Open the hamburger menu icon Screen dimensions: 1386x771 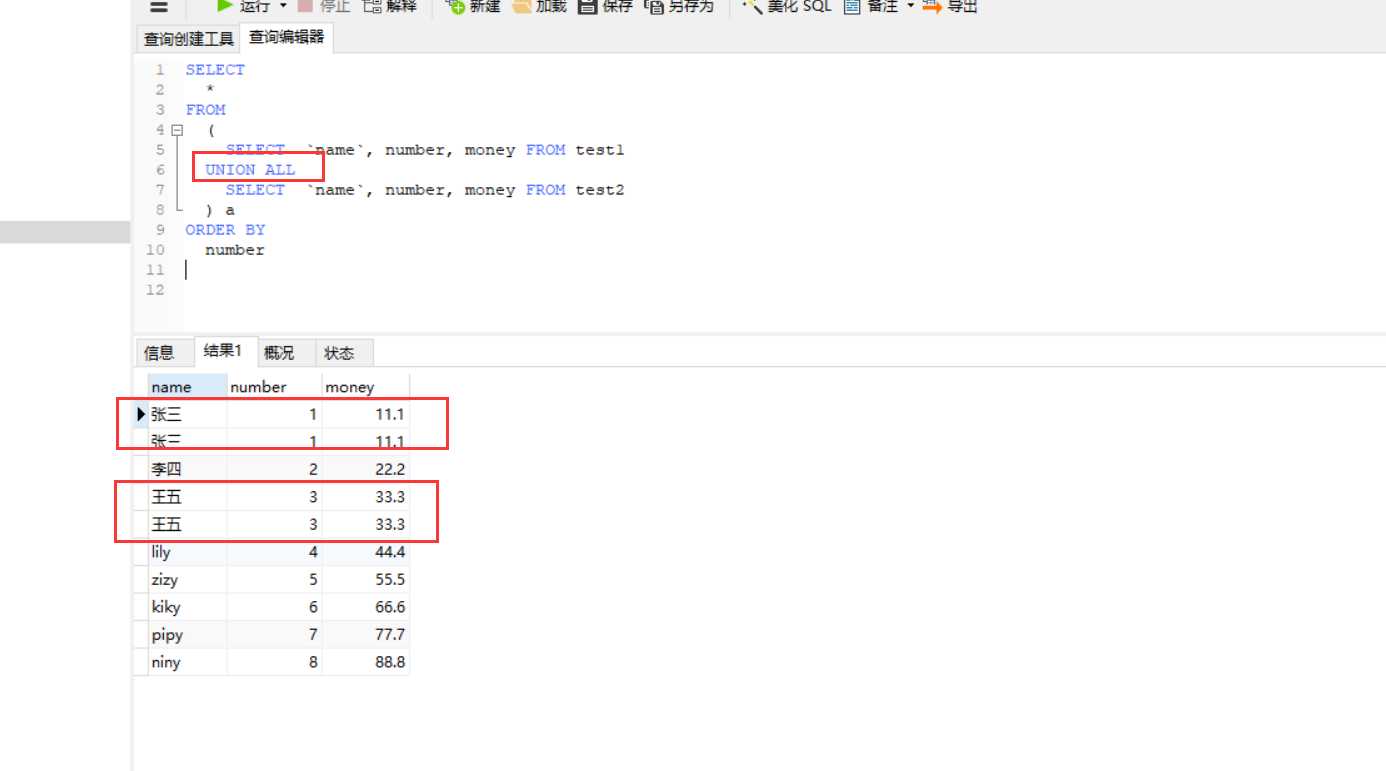(x=158, y=7)
